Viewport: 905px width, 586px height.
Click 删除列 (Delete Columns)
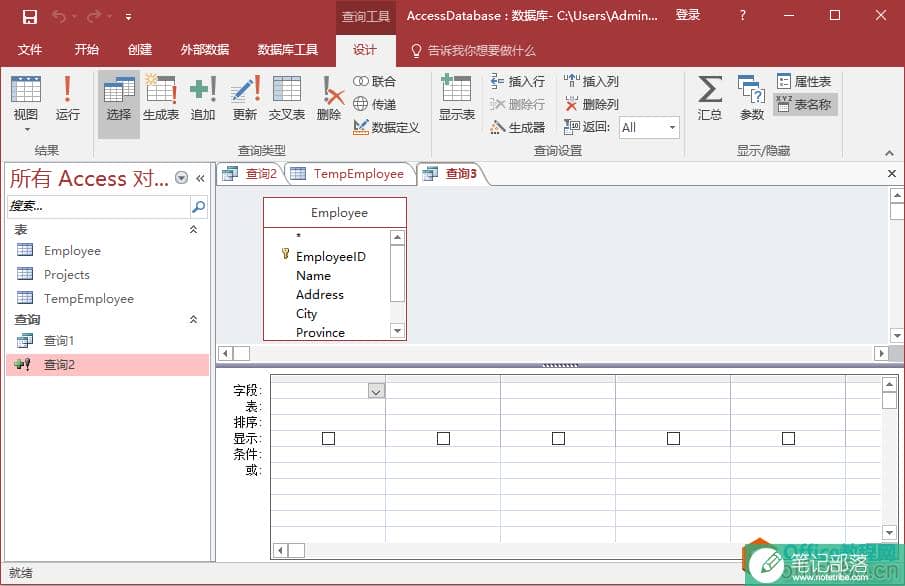tap(591, 104)
